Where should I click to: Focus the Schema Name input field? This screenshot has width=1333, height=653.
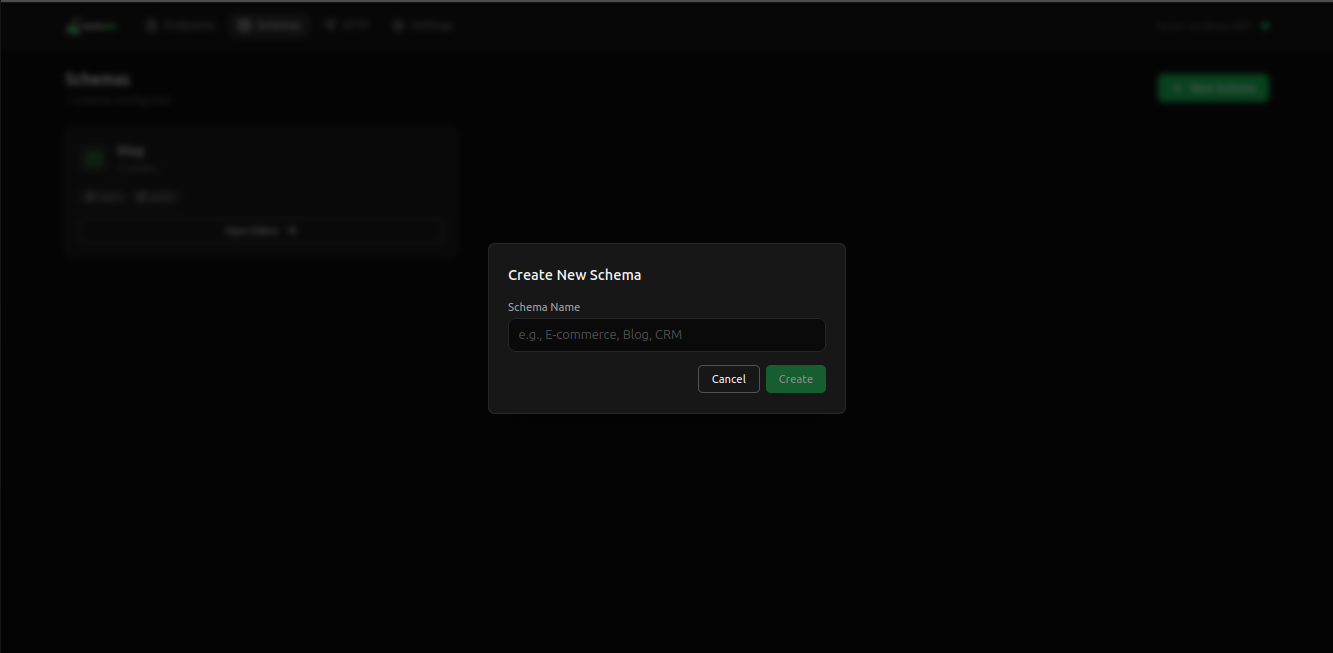coord(666,335)
